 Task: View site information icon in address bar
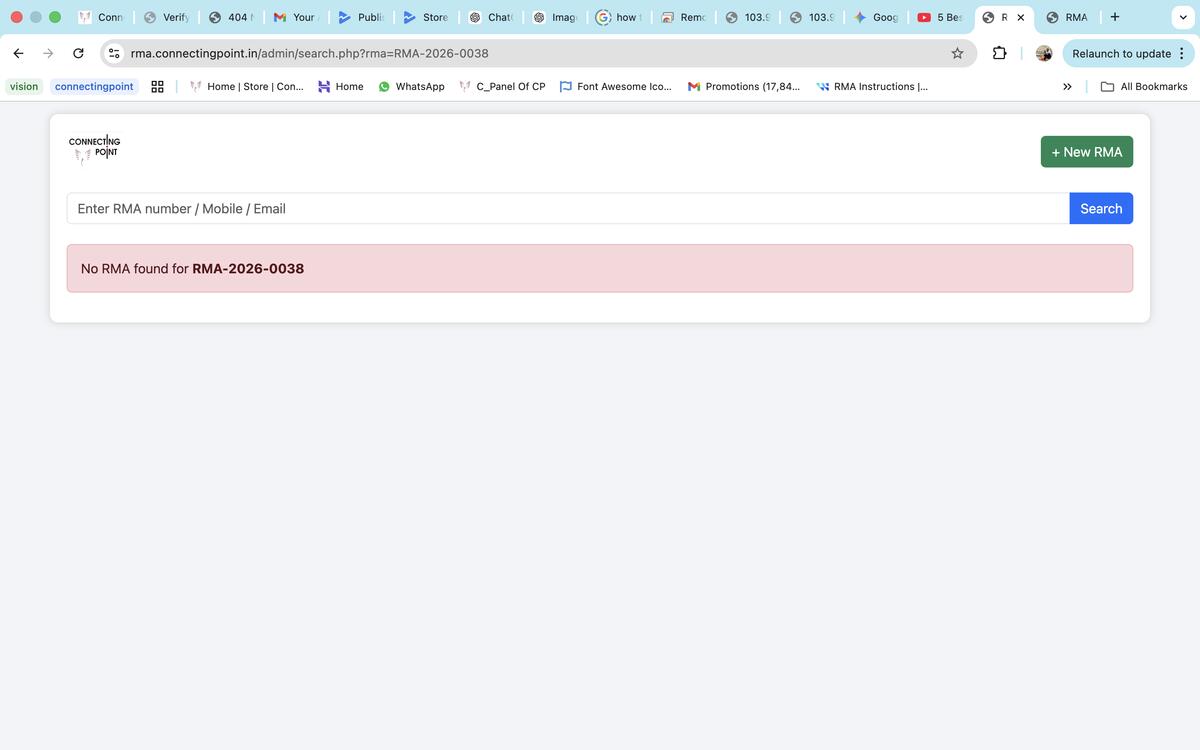tap(114, 53)
